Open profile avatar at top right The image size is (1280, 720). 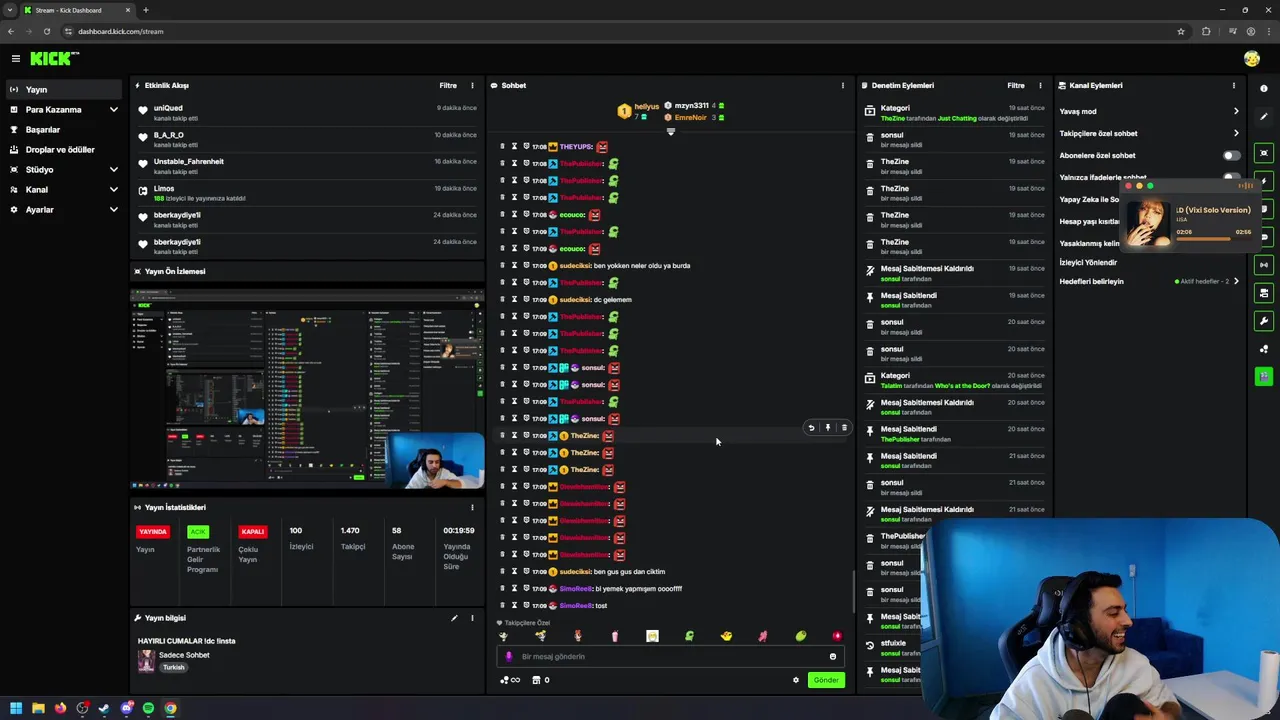tap(1252, 59)
